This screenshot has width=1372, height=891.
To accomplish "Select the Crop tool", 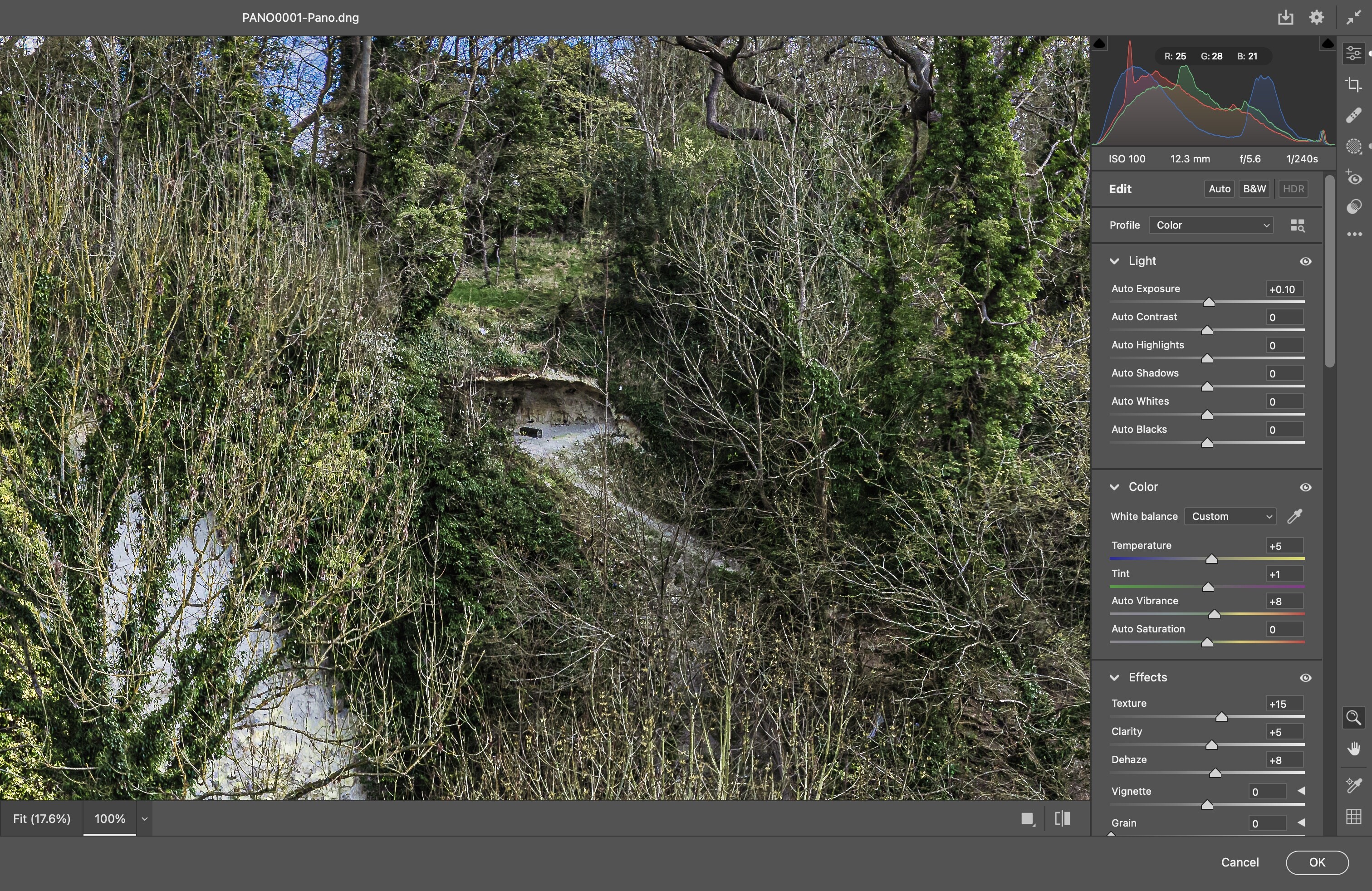I will [1353, 85].
